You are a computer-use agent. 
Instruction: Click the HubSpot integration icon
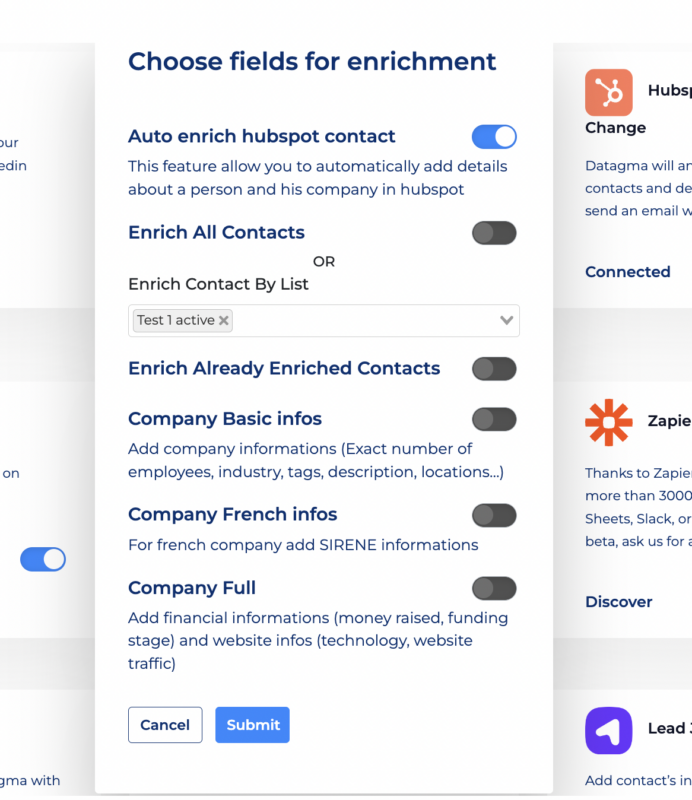click(608, 92)
